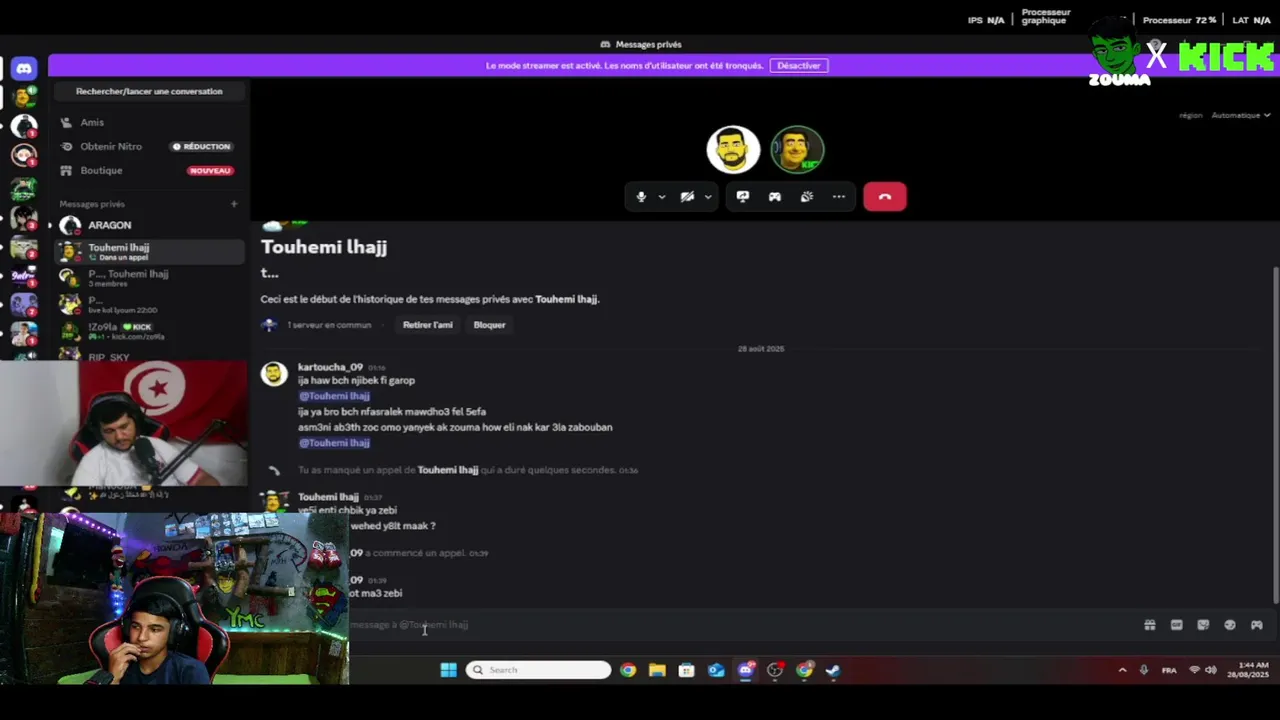Share your screen in the call
Screen dimensions: 1280x720
[x=742, y=197]
